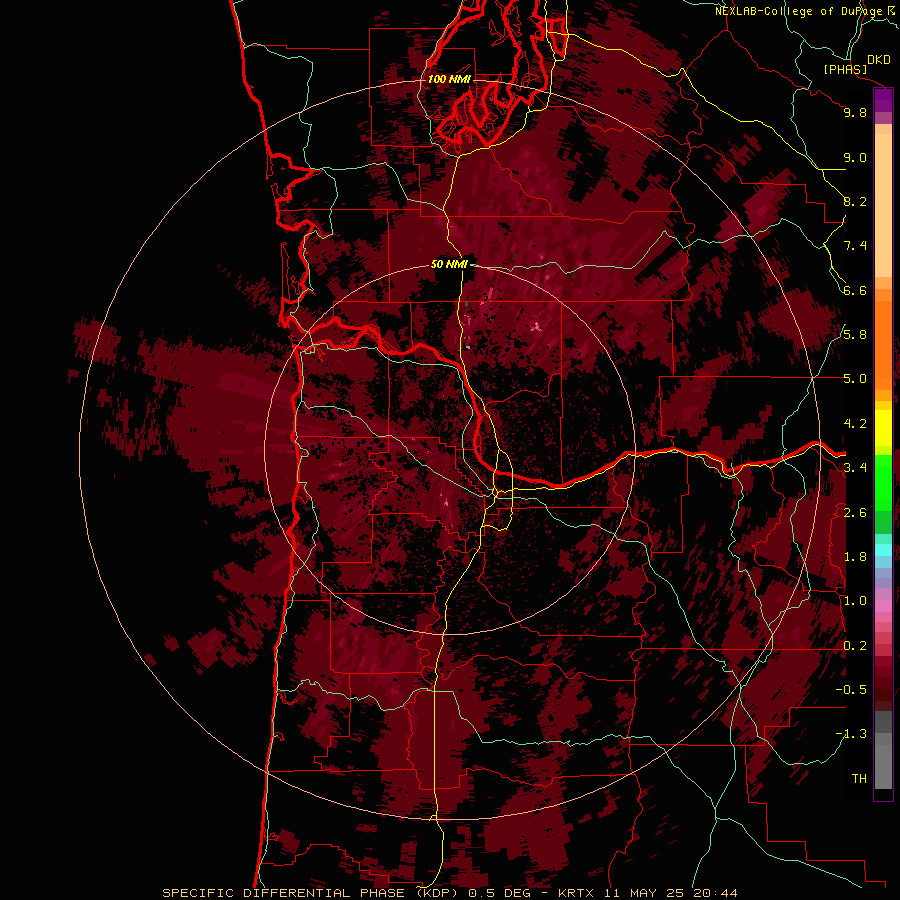Viewport: 900px width, 900px height.
Task: Select the 4.2 scale value
Action: (x=855, y=424)
